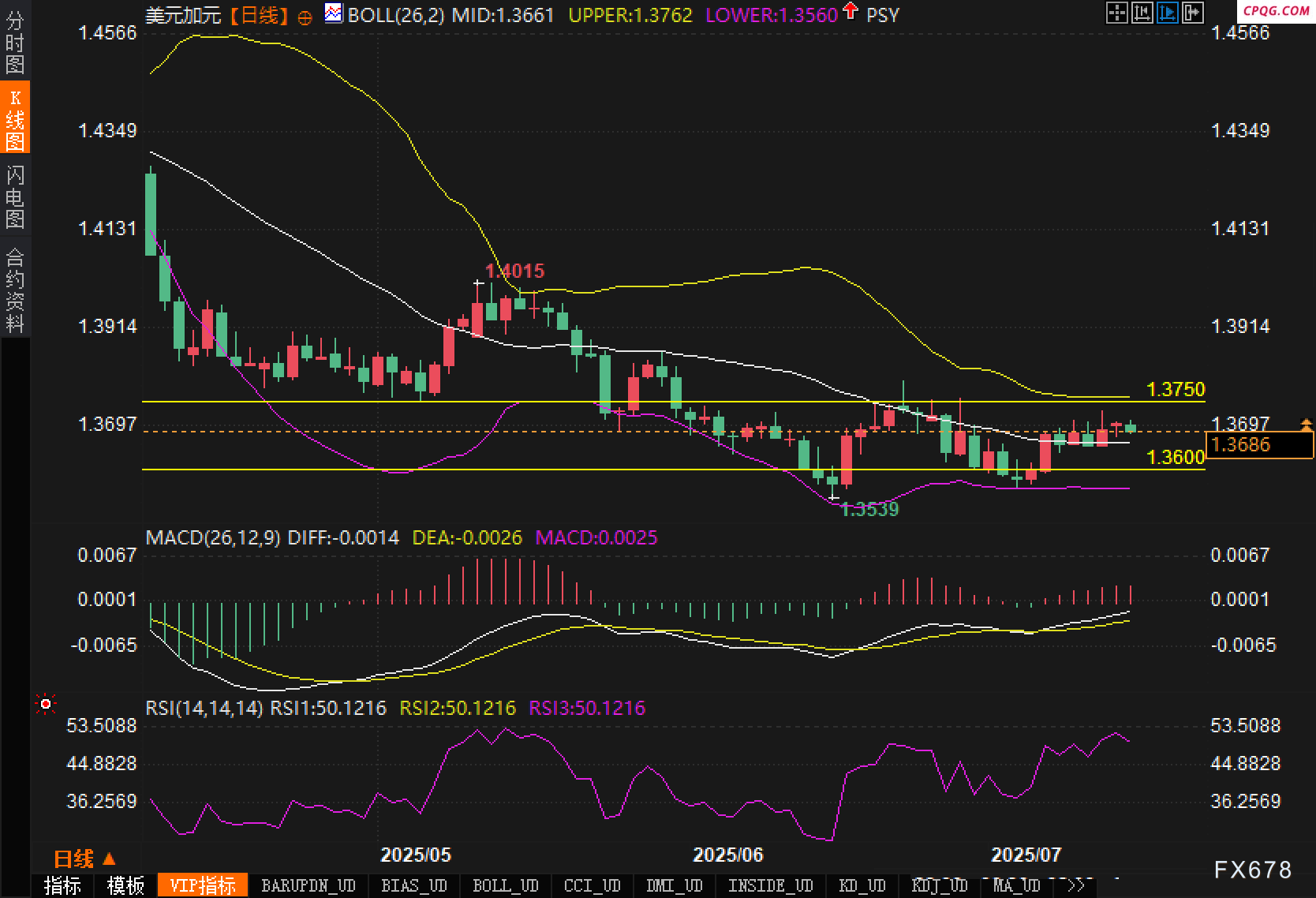Click the red sun icon beside RSI panel

46,704
